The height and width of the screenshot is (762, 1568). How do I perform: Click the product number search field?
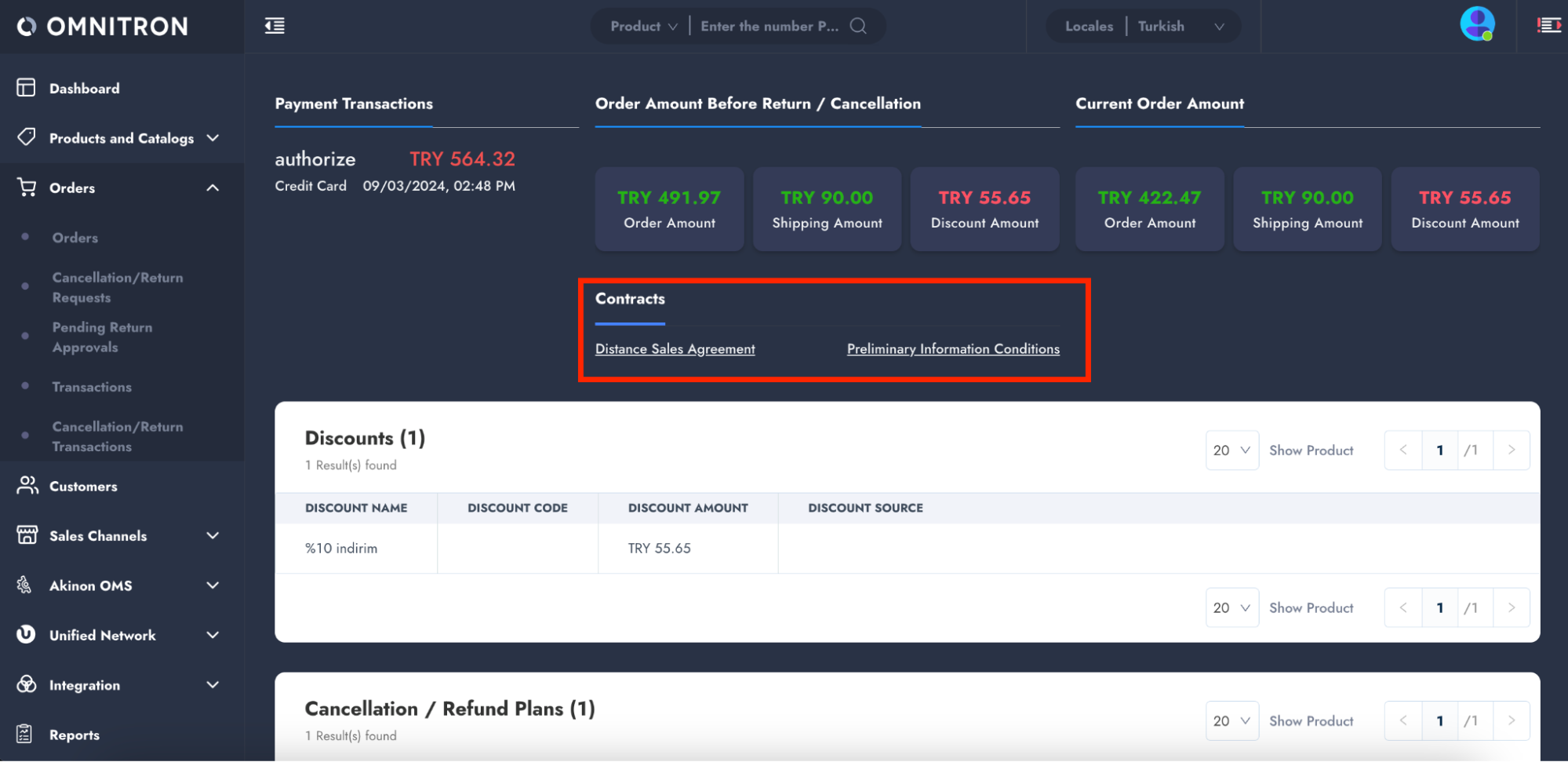(x=769, y=26)
